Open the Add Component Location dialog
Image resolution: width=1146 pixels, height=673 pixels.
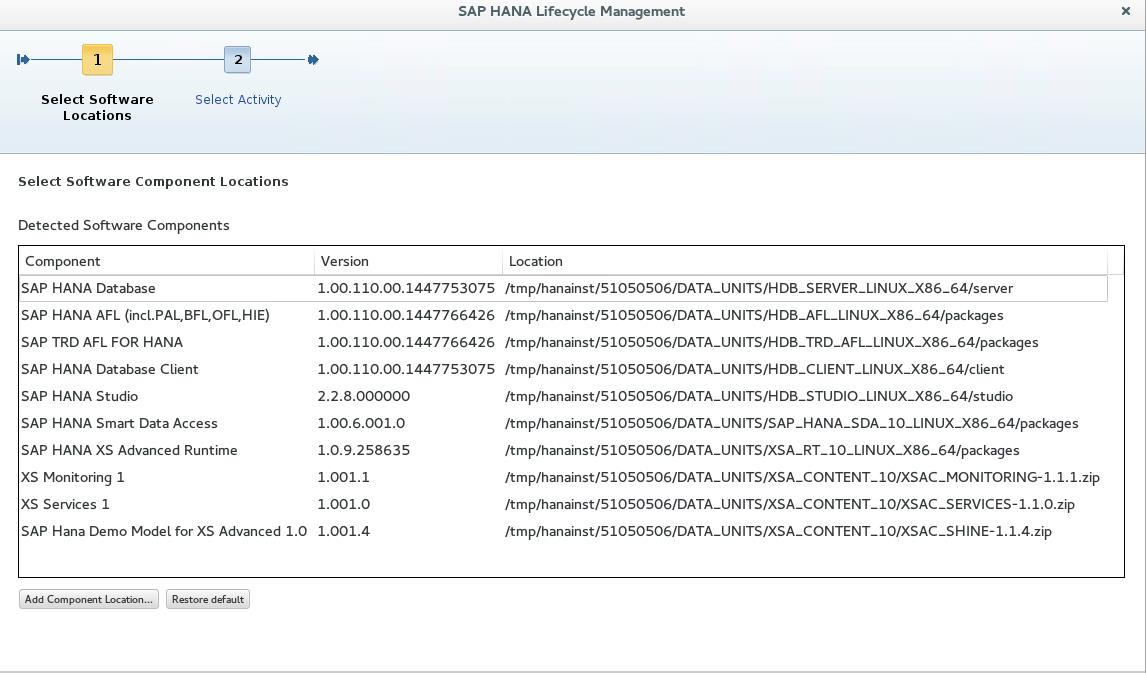[87, 599]
